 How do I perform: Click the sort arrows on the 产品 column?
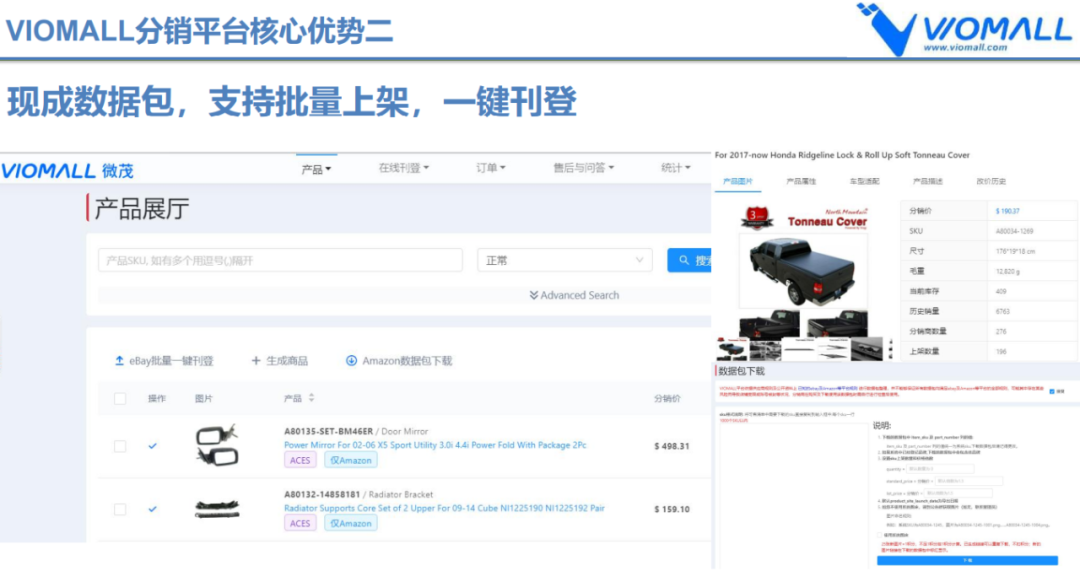coord(313,397)
